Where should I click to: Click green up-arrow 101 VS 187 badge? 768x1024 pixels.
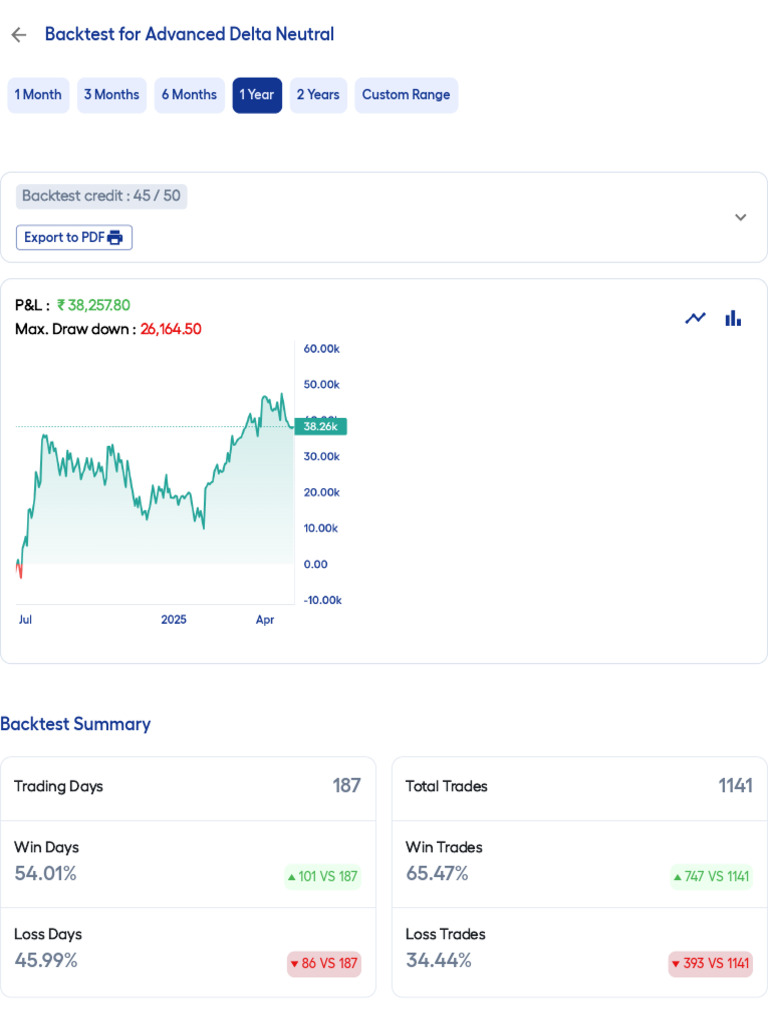322,877
